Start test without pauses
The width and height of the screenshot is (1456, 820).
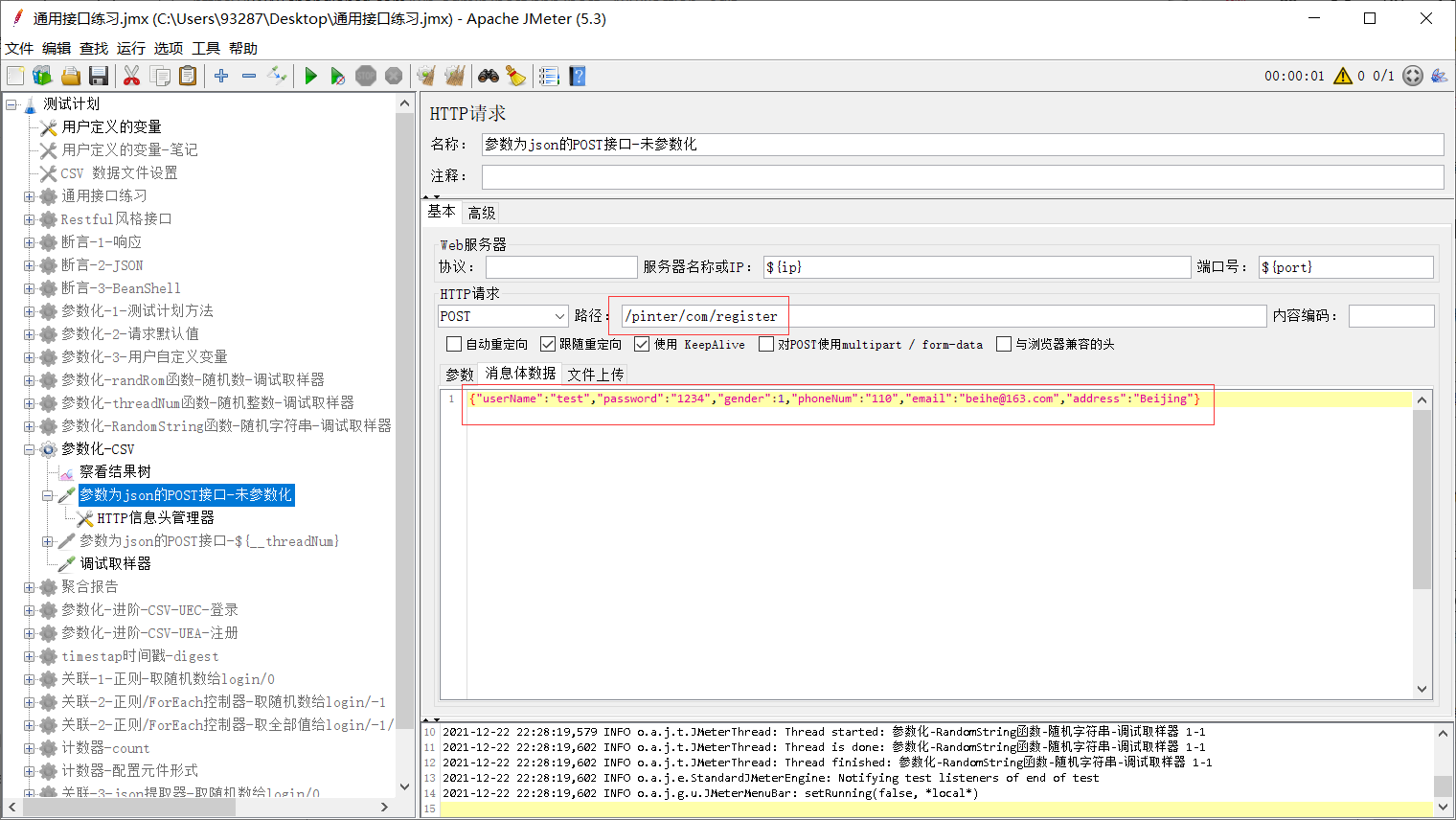pos(338,76)
